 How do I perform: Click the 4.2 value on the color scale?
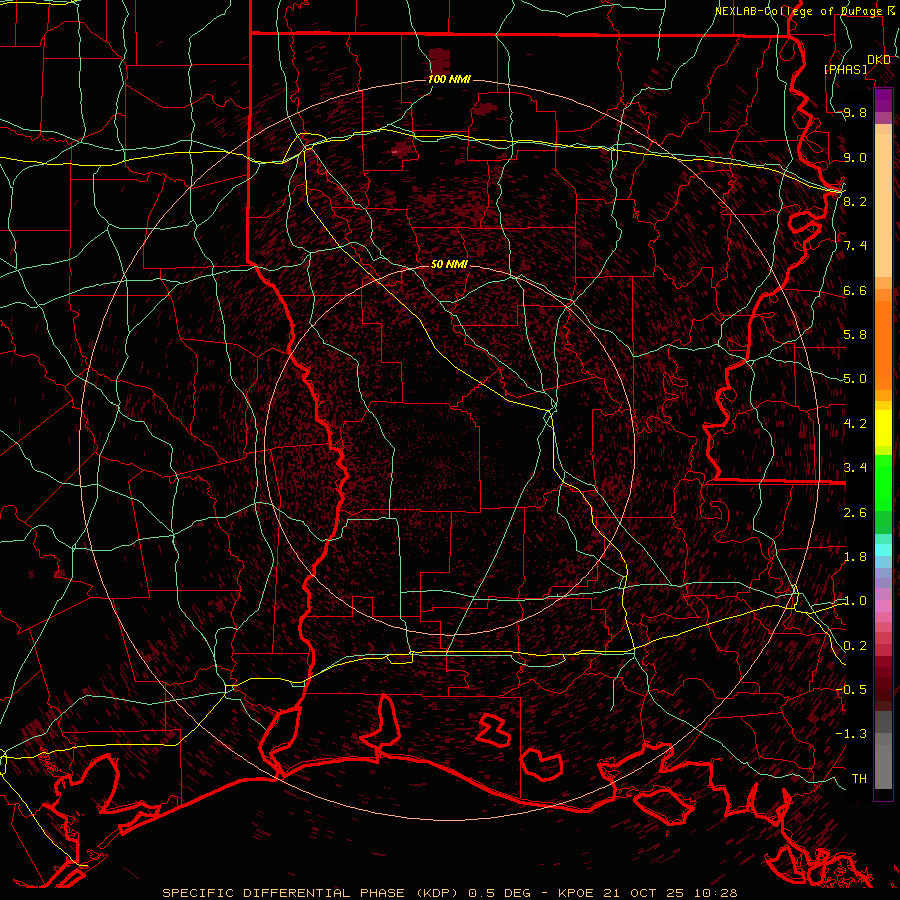point(855,424)
